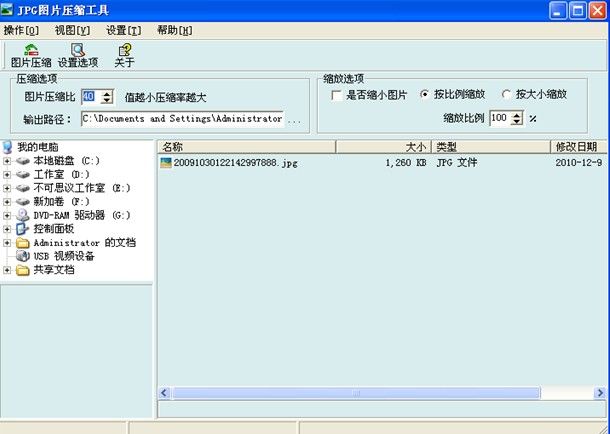The width and height of the screenshot is (610, 434).
Task: Expand the 本地磁盘 (C:) tree node
Action: pyautogui.click(x=7, y=161)
